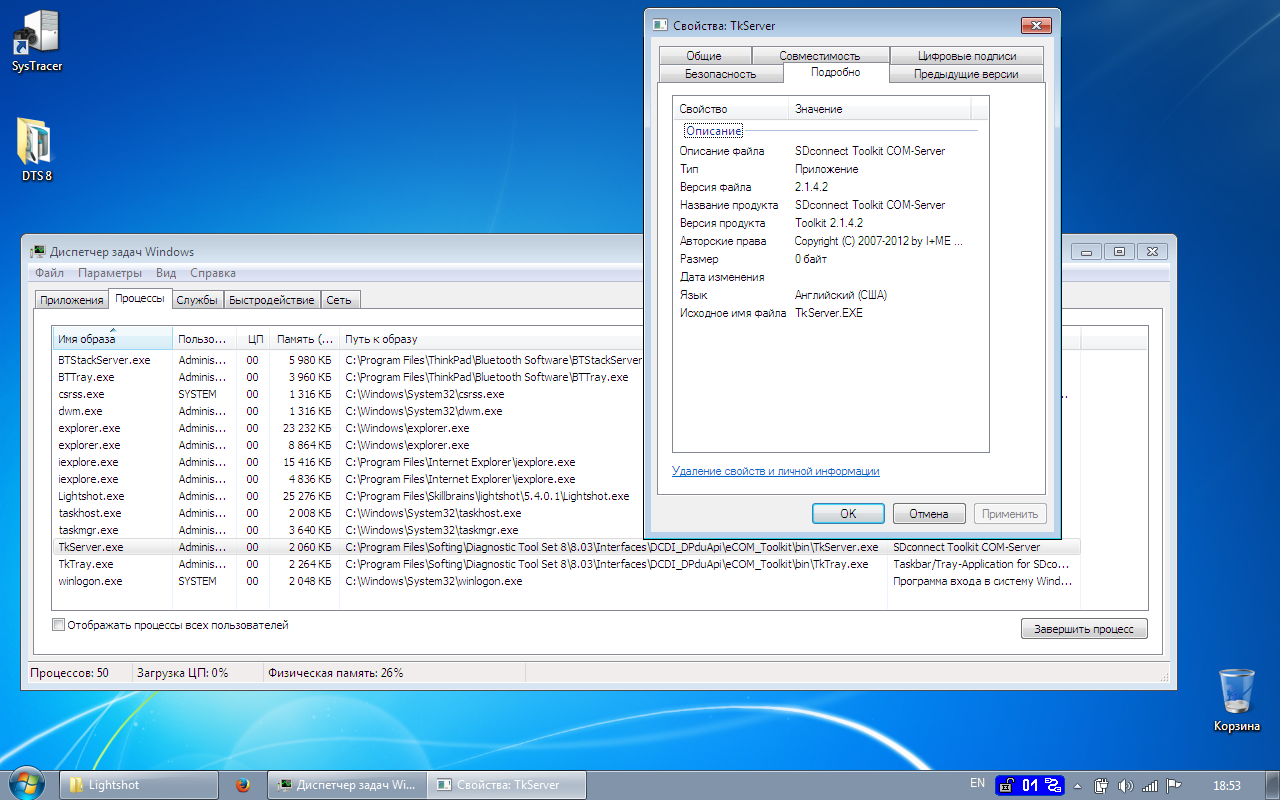Viewport: 1280px width, 800px height.
Task: Select the taskhost.exe process row
Action: click(566, 513)
